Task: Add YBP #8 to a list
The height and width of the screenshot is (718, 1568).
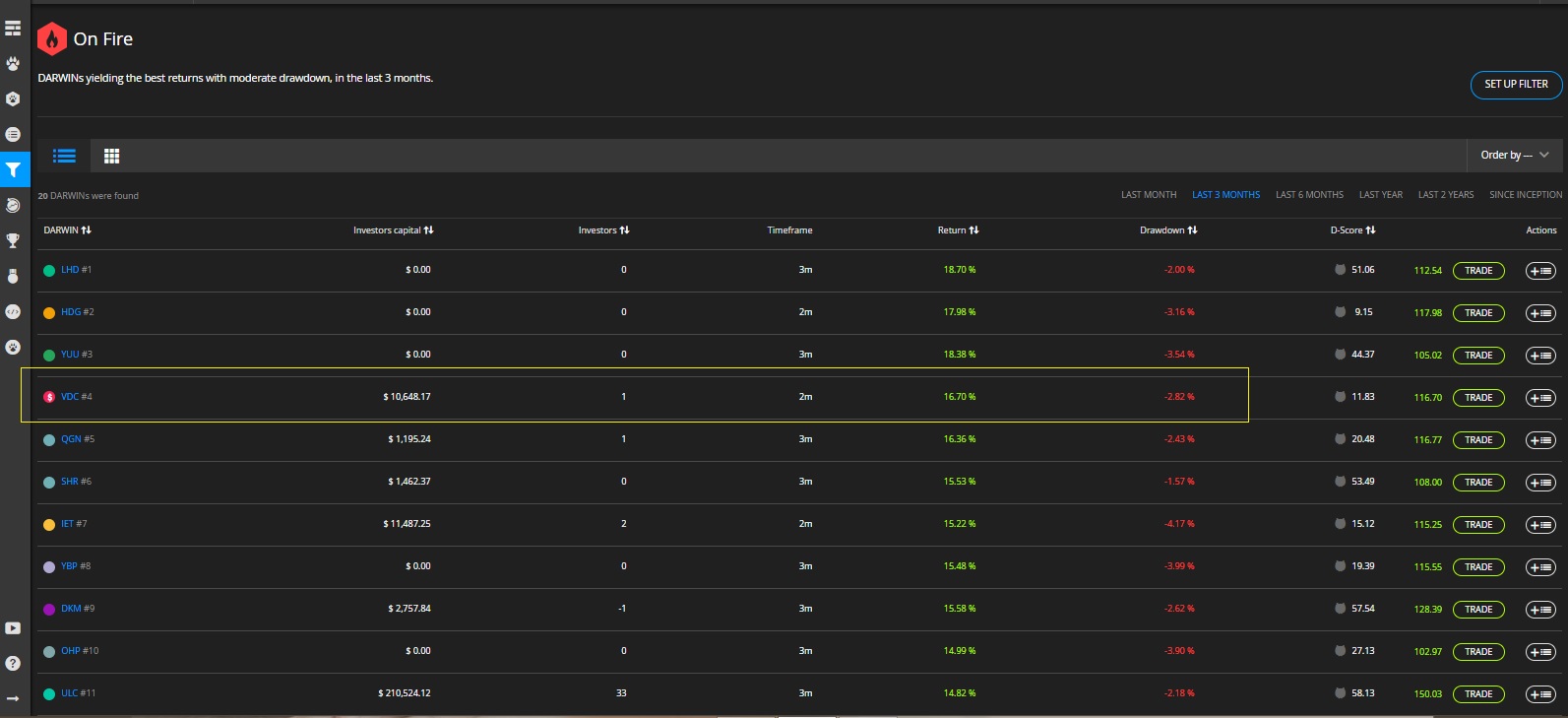Action: 1540,567
